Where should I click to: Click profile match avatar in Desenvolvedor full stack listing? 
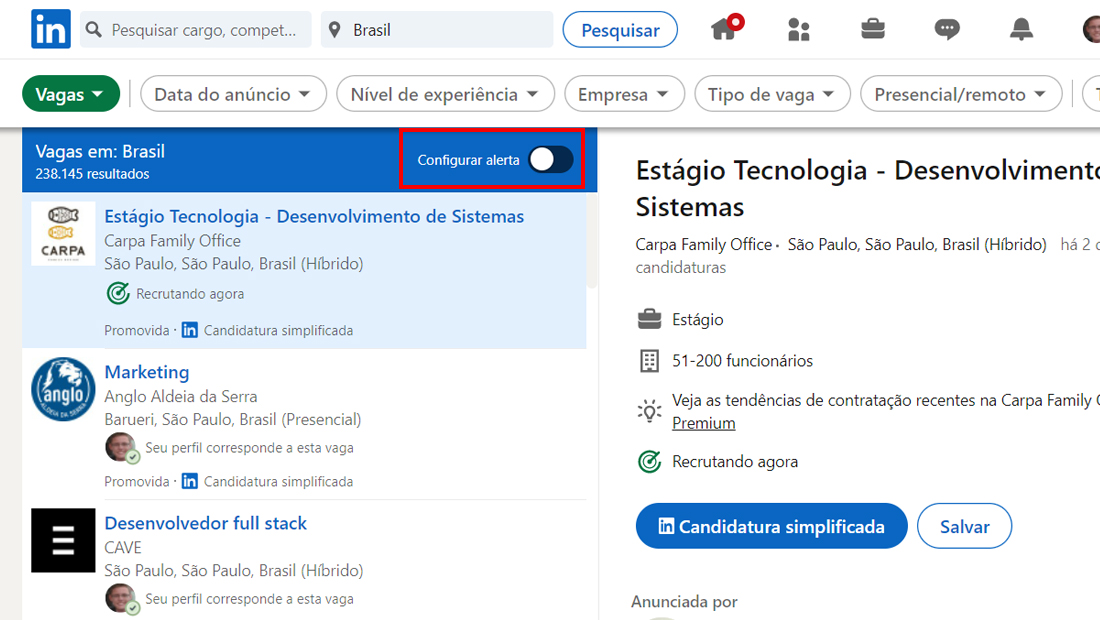121,599
